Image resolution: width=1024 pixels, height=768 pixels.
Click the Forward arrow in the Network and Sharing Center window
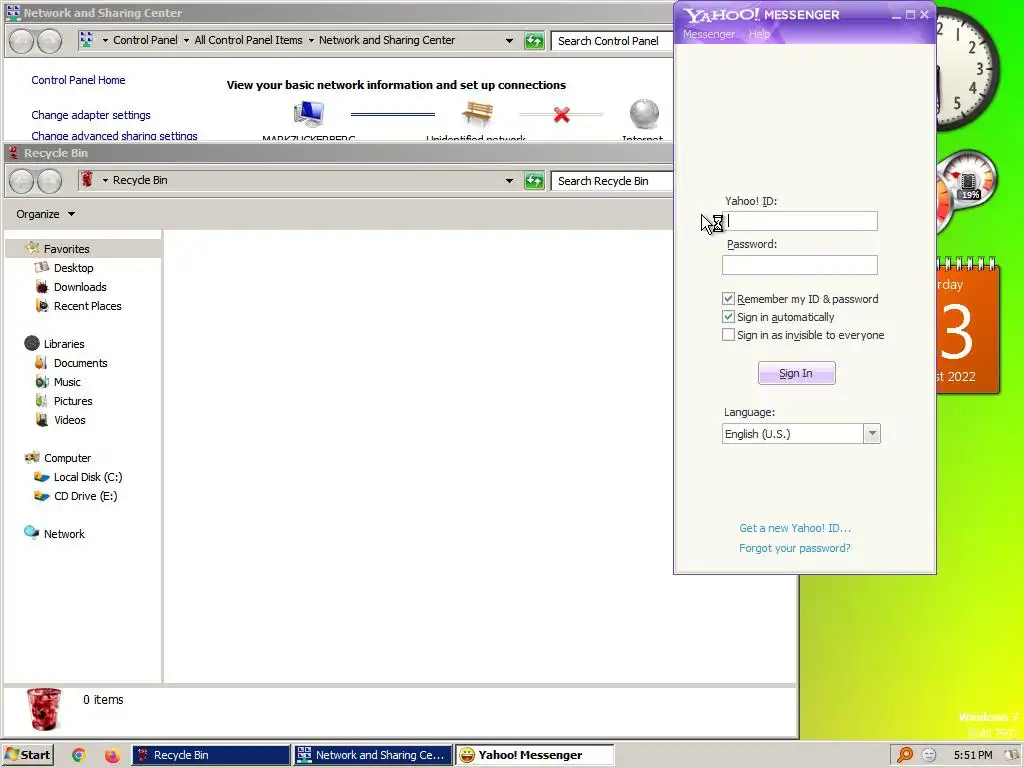coord(49,41)
